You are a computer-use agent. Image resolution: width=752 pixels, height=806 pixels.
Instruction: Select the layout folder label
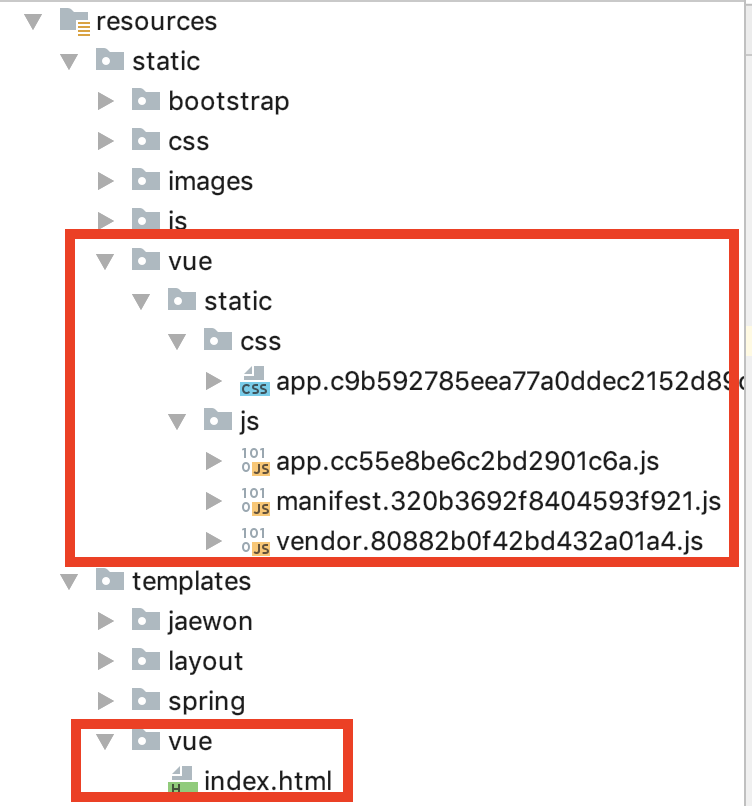(205, 661)
